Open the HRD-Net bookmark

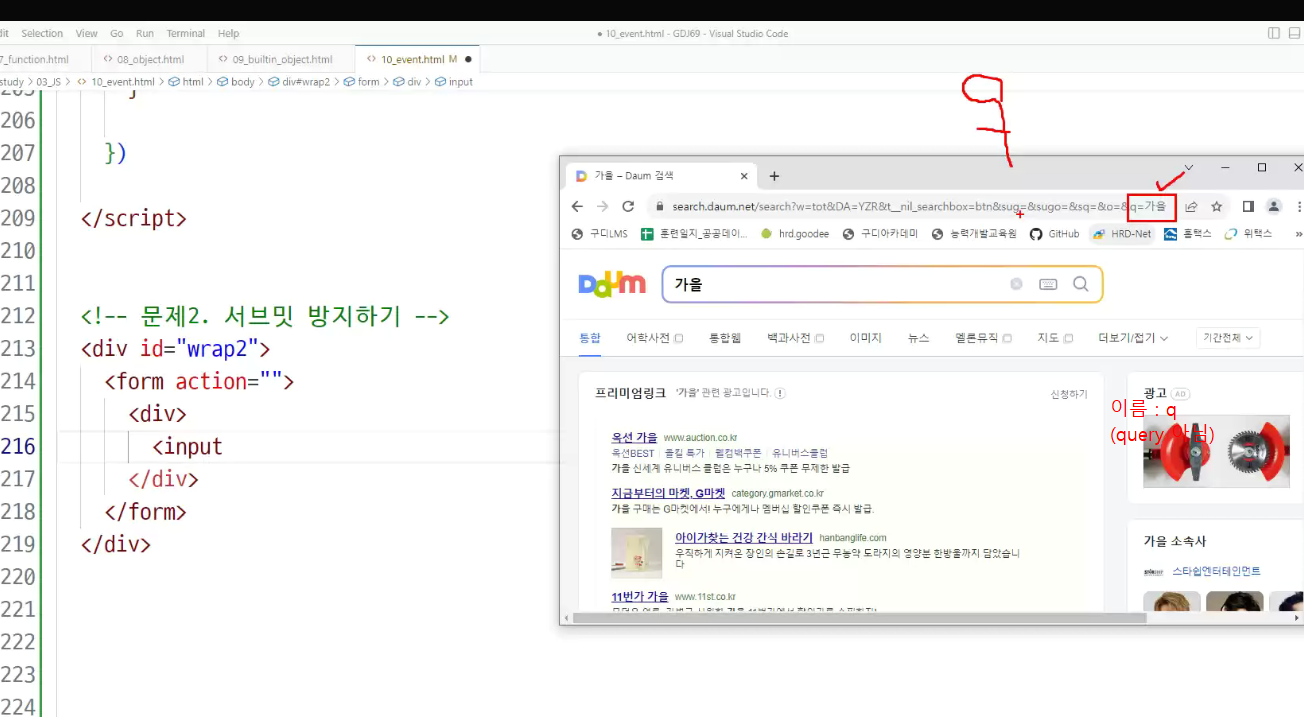pos(1120,234)
